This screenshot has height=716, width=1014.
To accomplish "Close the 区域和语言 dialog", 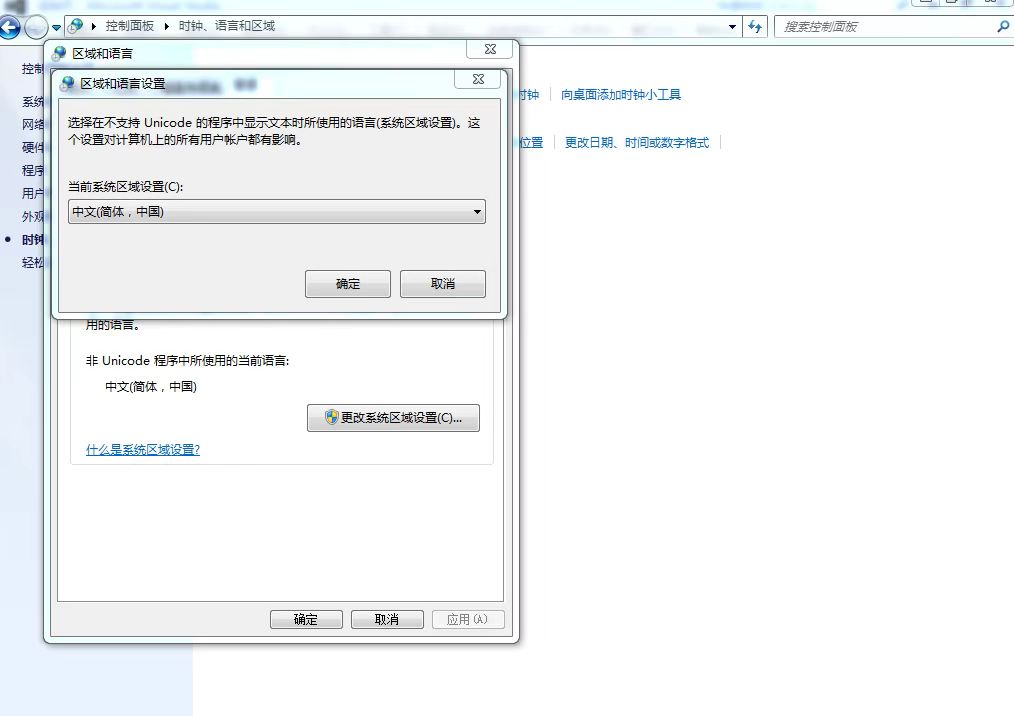I will (490, 49).
